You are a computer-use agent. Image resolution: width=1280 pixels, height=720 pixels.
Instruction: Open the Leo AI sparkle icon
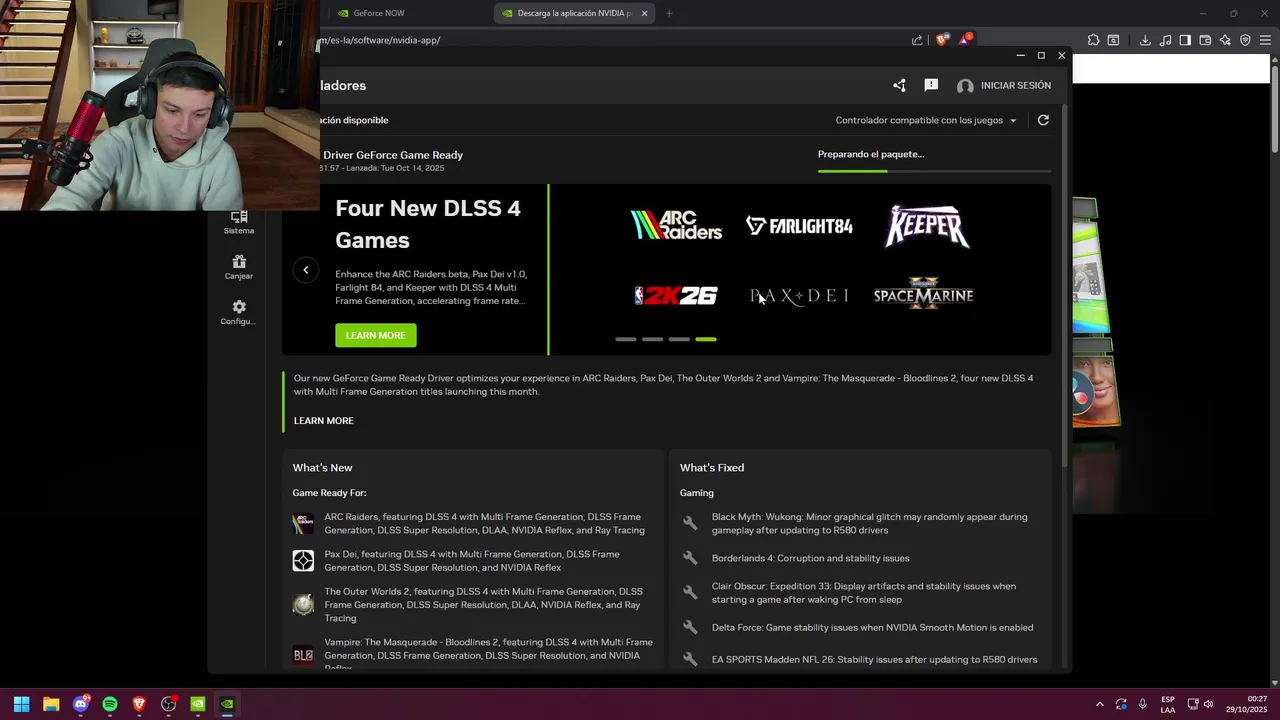point(1225,40)
